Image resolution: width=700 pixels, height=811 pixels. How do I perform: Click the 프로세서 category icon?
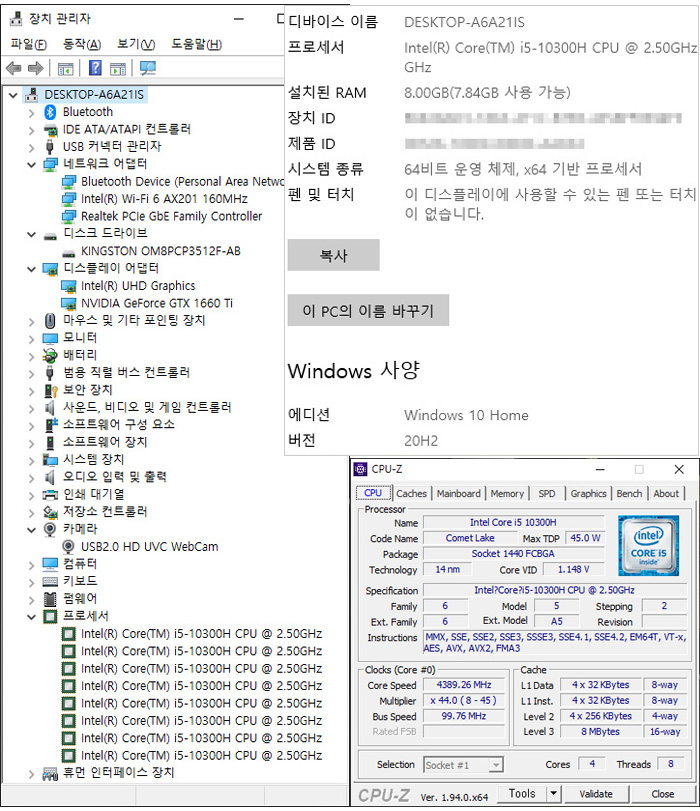pyautogui.click(x=50, y=616)
